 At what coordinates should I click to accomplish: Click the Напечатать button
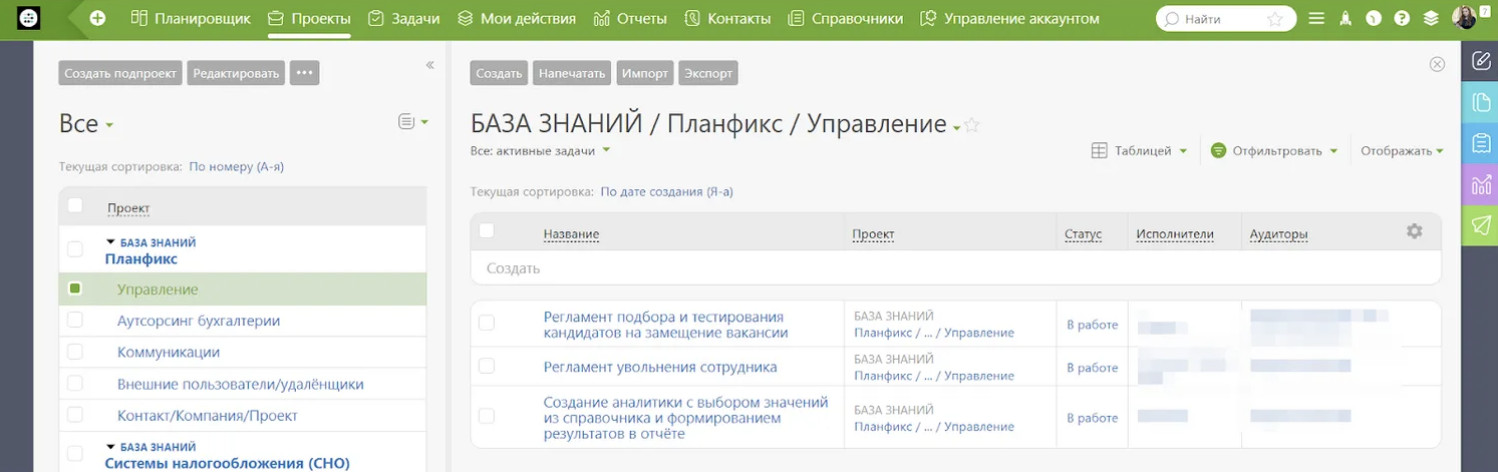click(x=572, y=73)
